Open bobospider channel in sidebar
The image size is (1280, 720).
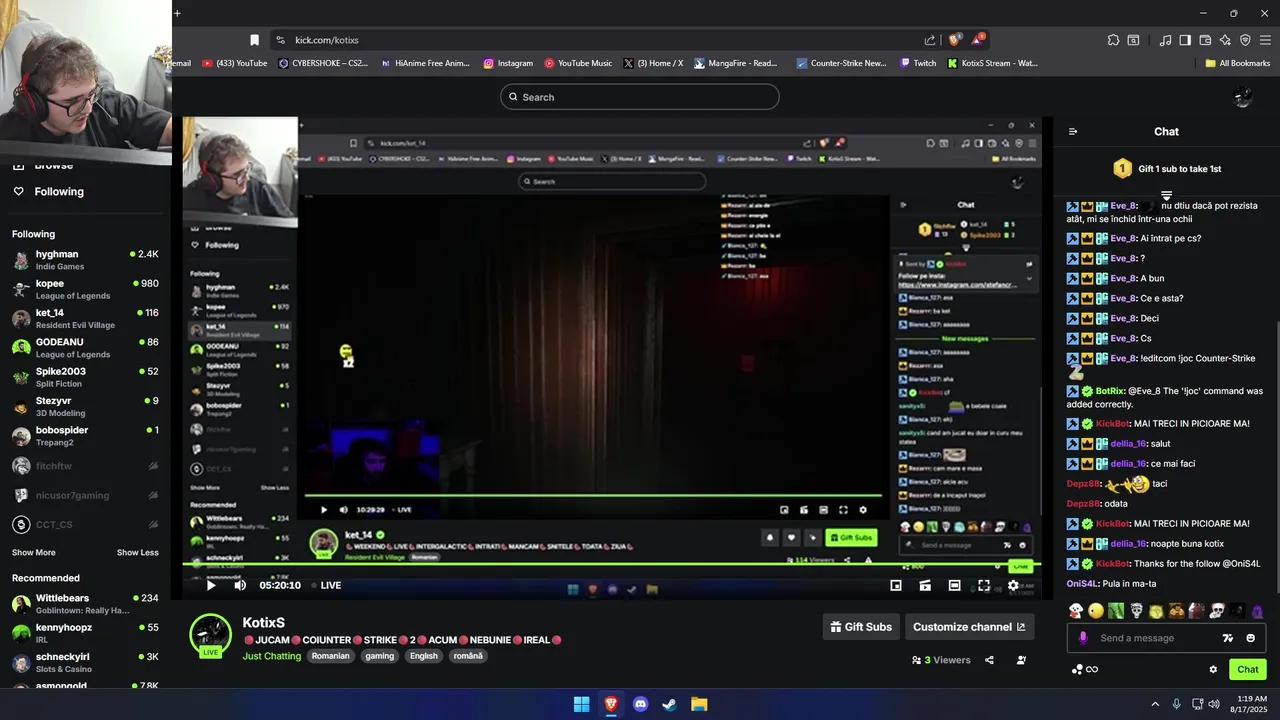click(85, 436)
